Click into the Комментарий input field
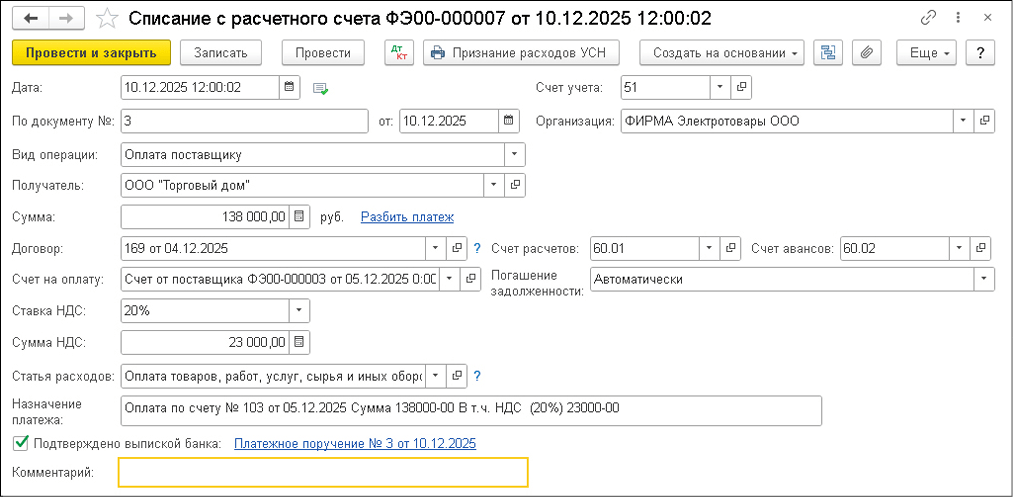1013x497 pixels. 322,472
